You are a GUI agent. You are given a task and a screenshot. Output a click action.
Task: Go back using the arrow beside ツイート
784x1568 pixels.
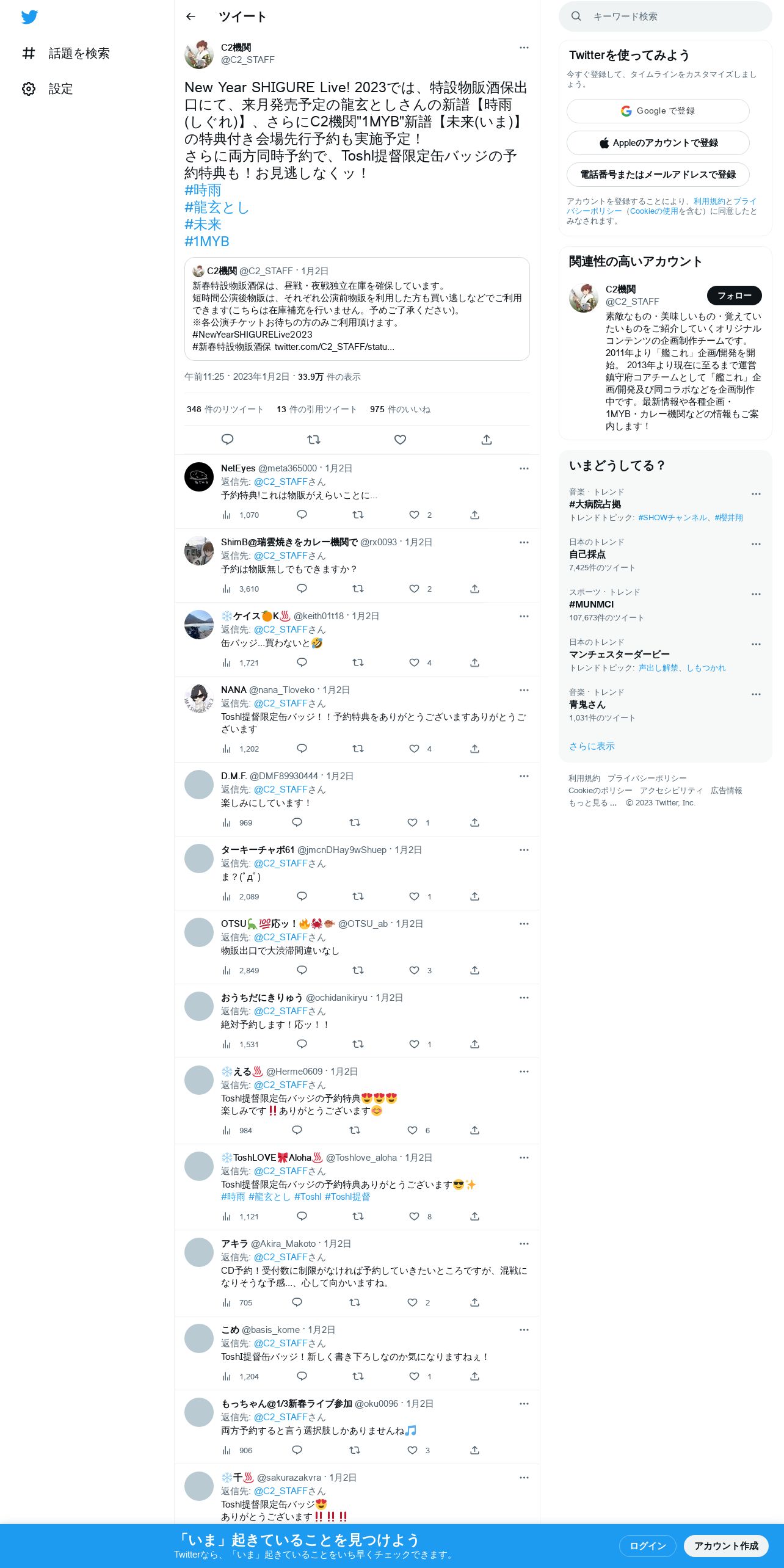(191, 16)
